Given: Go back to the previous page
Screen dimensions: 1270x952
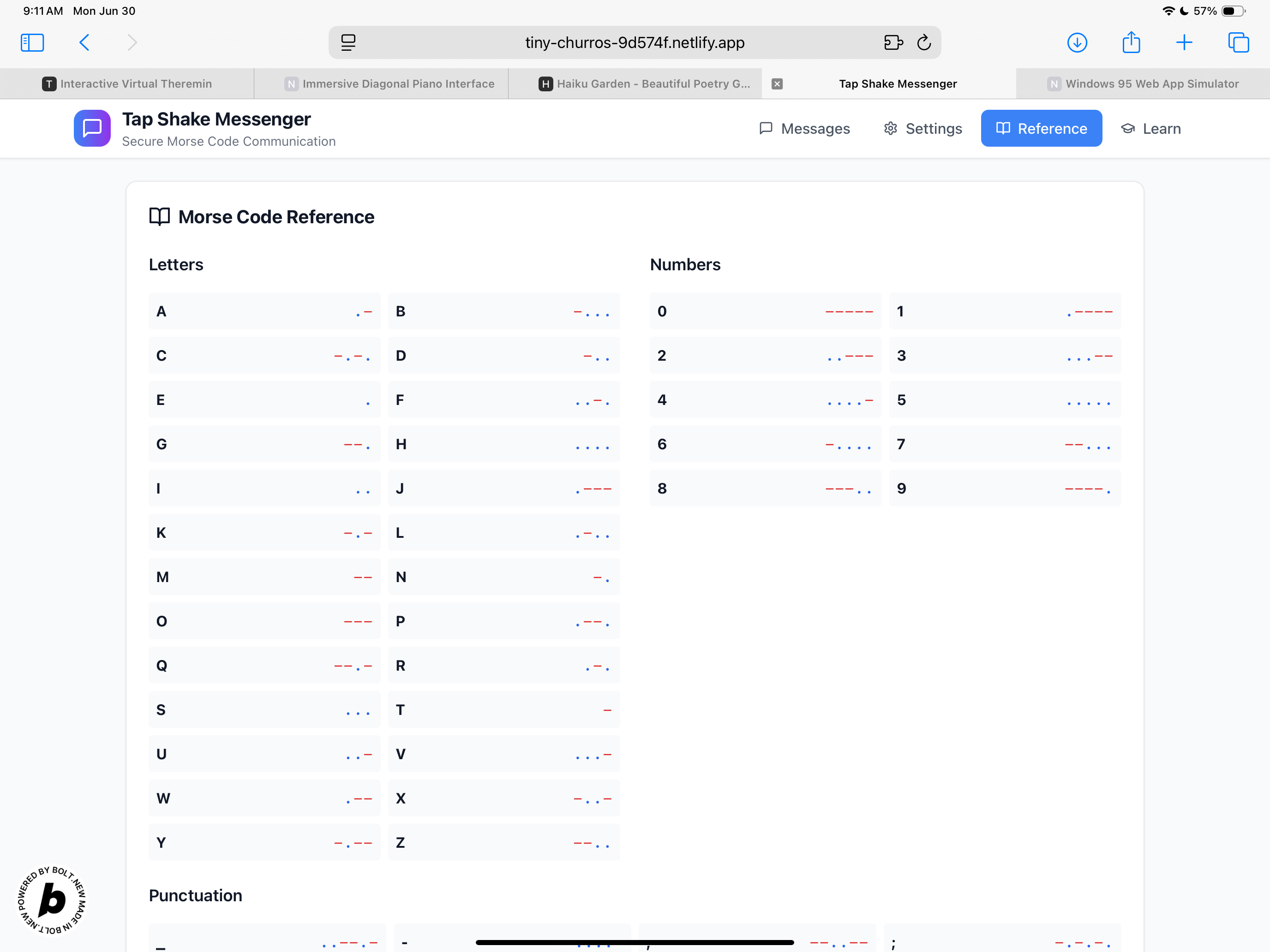Looking at the screenshot, I should (x=84, y=42).
